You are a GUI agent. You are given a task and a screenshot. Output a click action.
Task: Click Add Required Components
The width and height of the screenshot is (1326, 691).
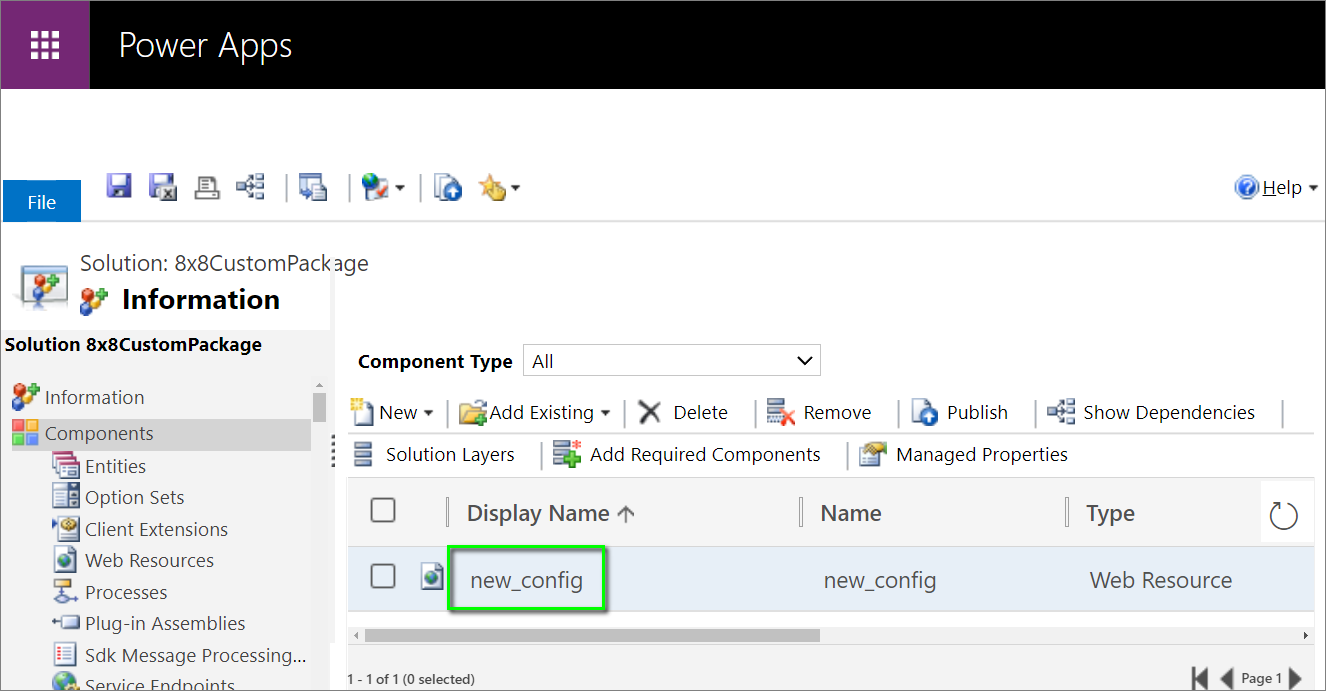687,455
